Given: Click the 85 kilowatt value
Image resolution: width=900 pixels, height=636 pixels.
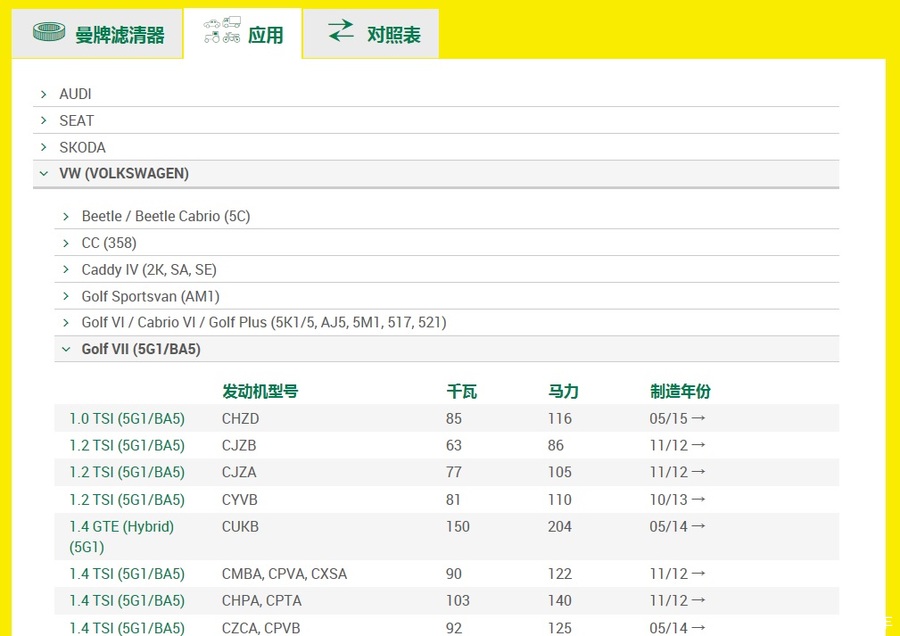Looking at the screenshot, I should 454,418.
